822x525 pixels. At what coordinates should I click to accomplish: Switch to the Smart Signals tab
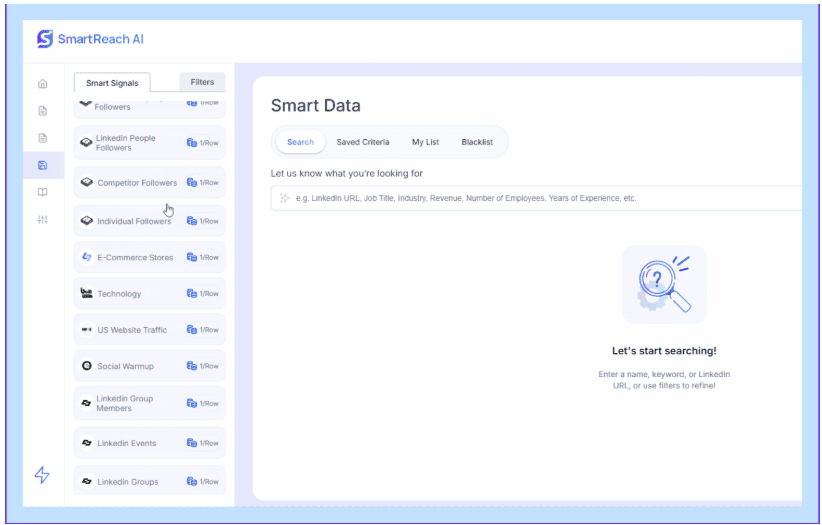click(x=112, y=83)
